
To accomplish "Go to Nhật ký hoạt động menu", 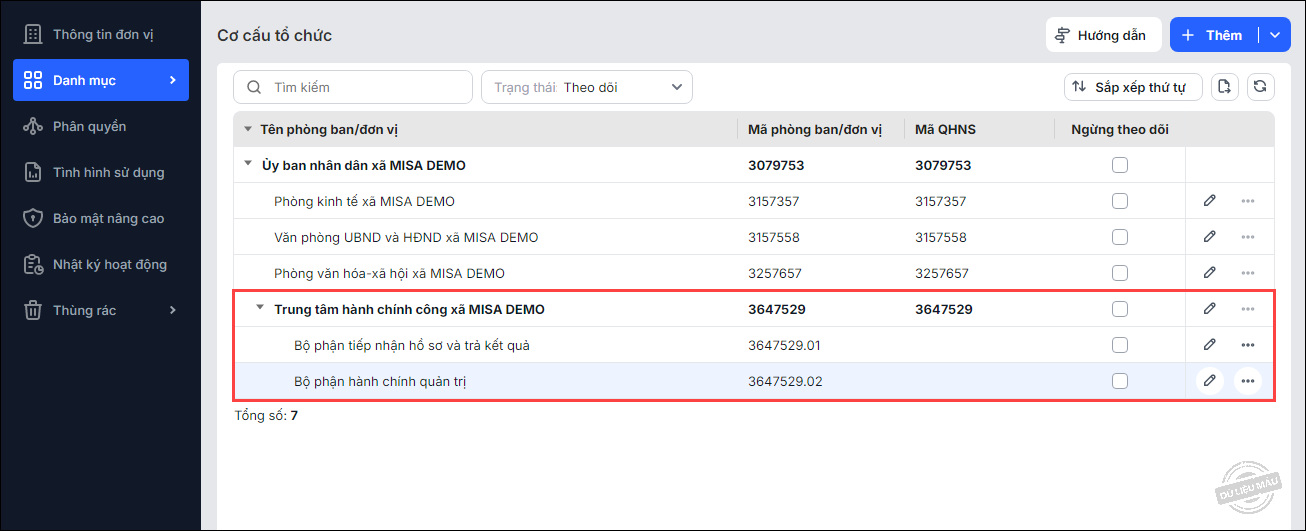I will (x=109, y=264).
